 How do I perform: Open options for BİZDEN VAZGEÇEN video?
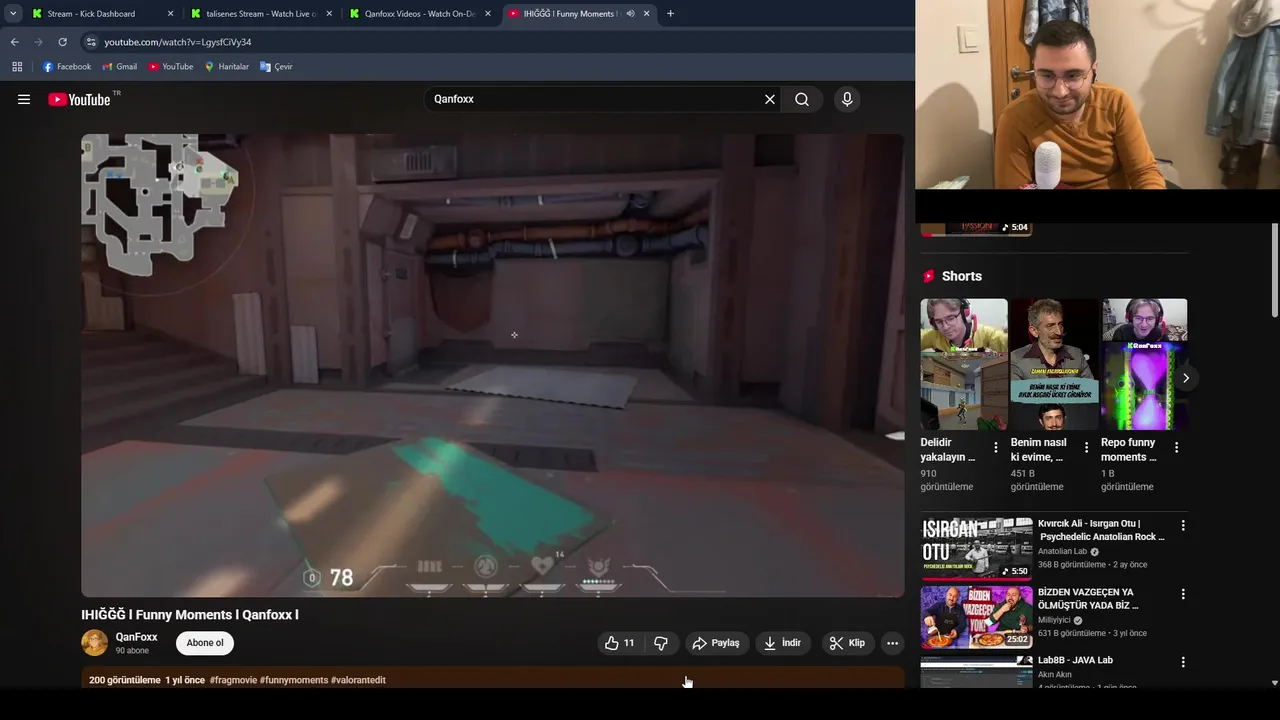(1183, 594)
